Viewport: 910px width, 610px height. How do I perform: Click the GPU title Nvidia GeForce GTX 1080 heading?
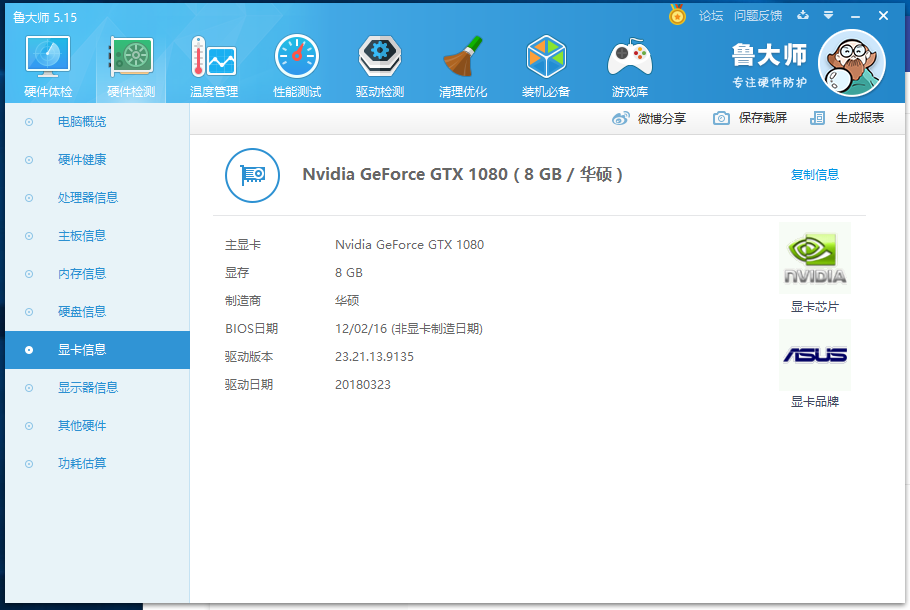pyautogui.click(x=463, y=174)
